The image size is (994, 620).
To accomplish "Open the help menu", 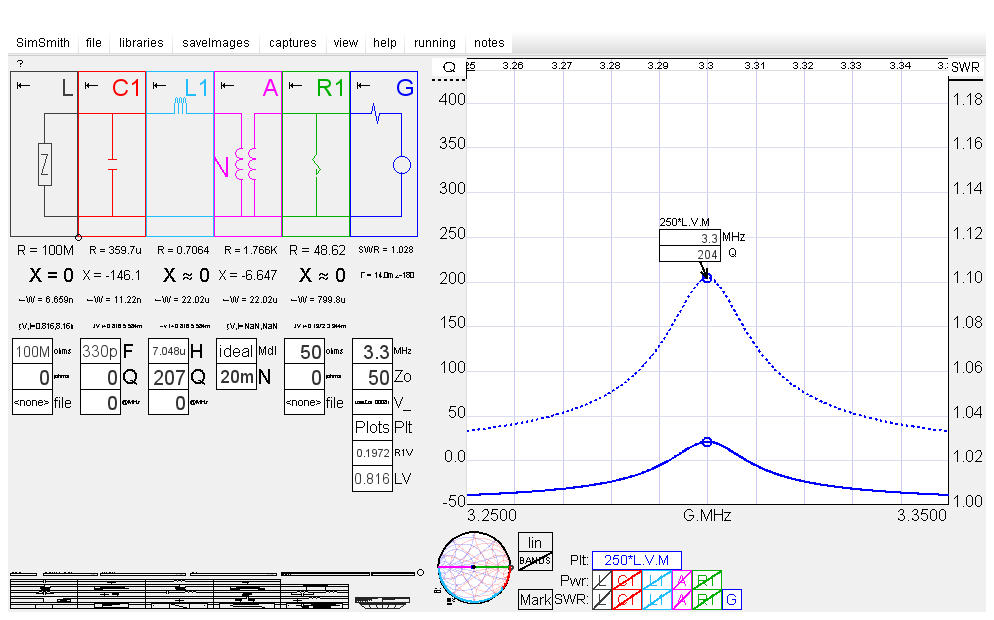I will tap(384, 42).
